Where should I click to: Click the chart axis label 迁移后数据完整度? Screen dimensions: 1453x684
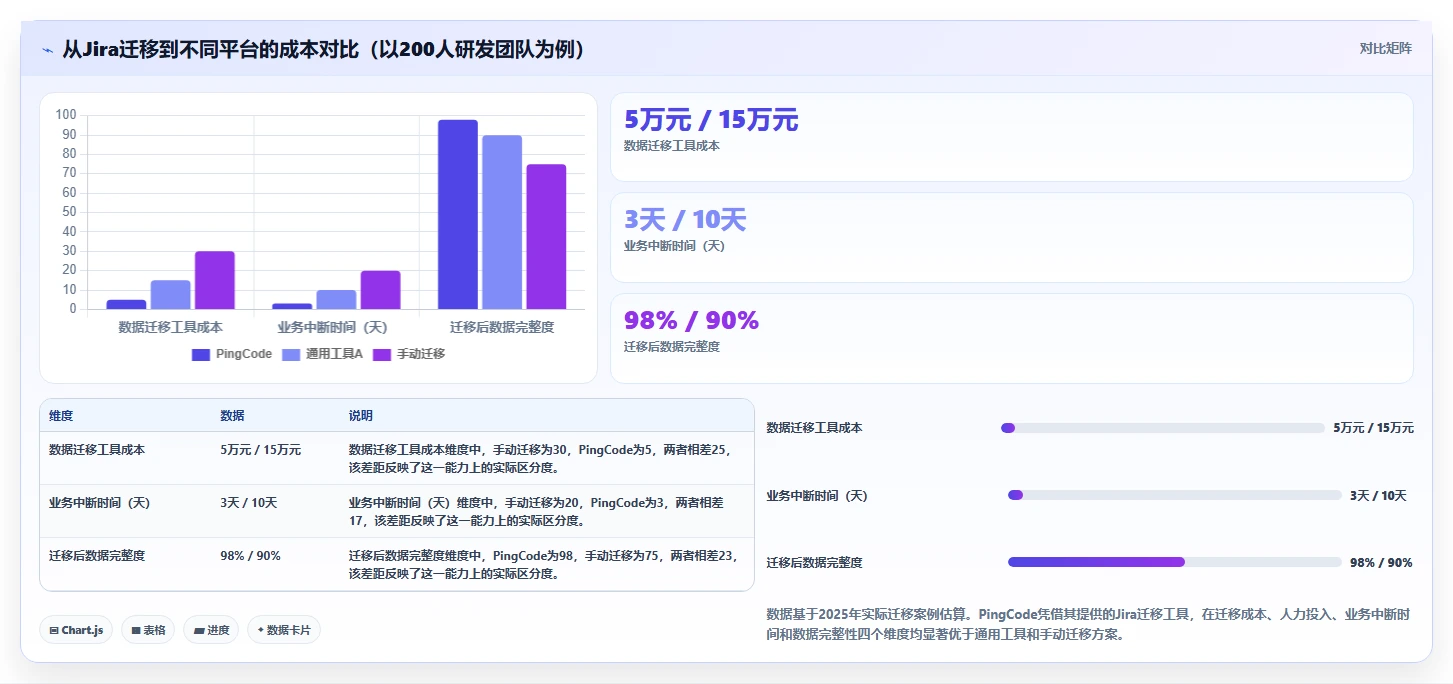(x=502, y=327)
